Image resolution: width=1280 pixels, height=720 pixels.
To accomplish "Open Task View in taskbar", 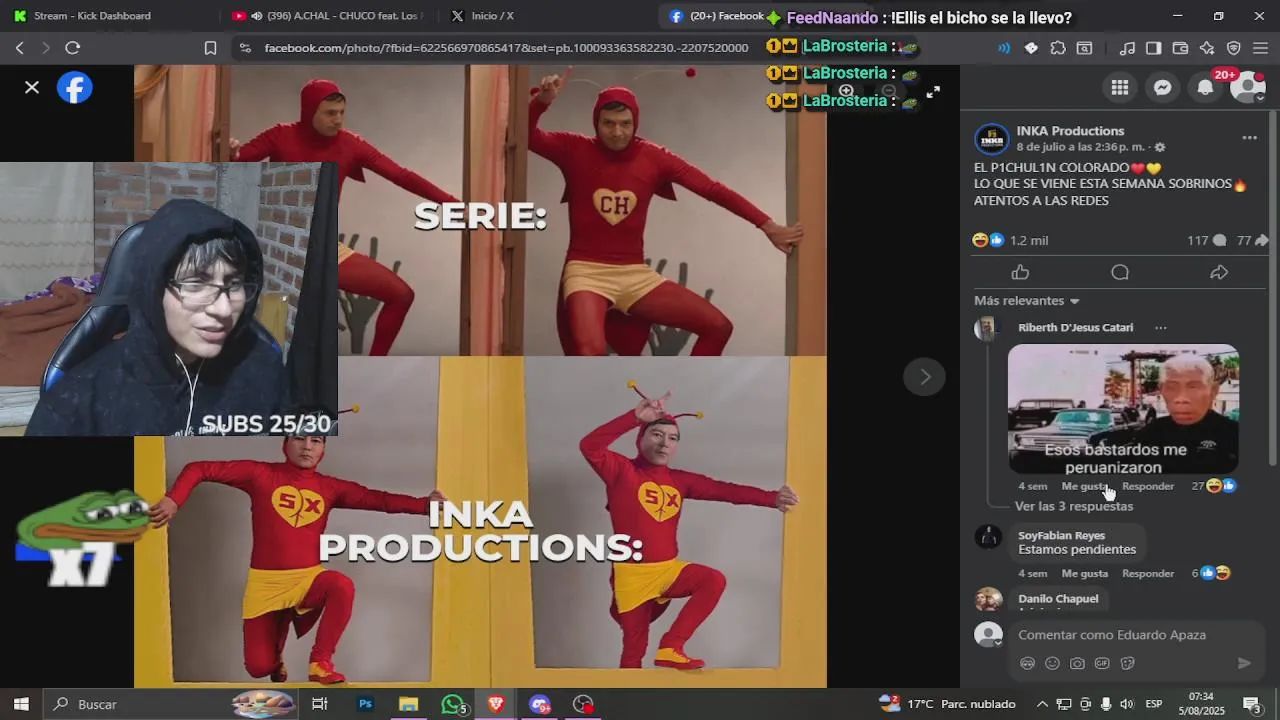I will click(x=320, y=704).
